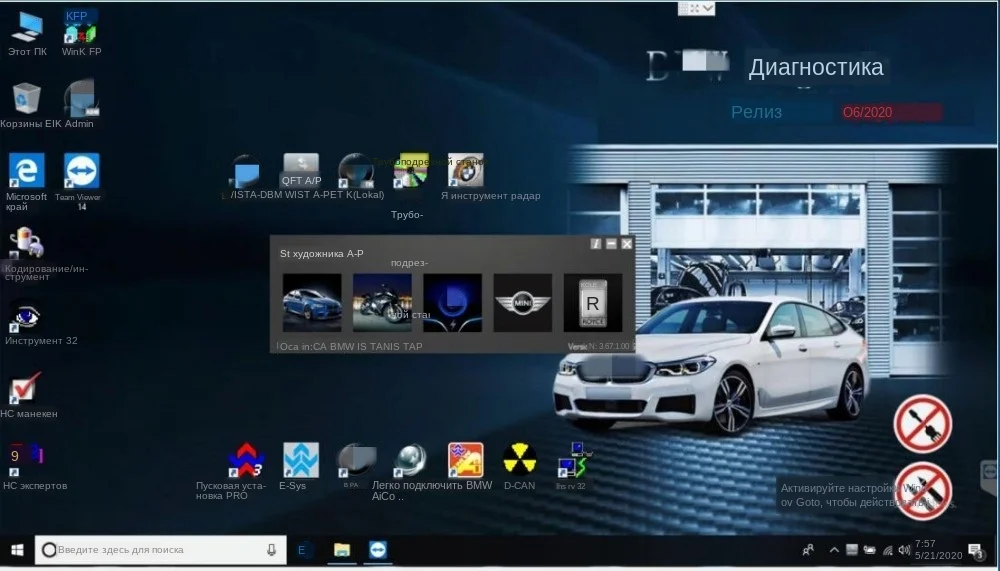Click the volume speaker tray icon
The width and height of the screenshot is (1000, 571).
pyautogui.click(x=904, y=550)
